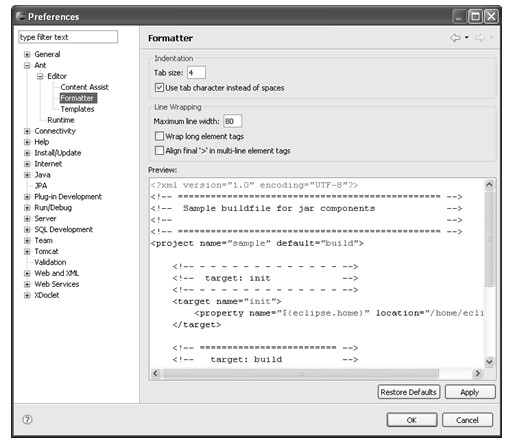Go forward using the forward arrow icon
Viewport: 513px width, 443px height.
[x=480, y=38]
